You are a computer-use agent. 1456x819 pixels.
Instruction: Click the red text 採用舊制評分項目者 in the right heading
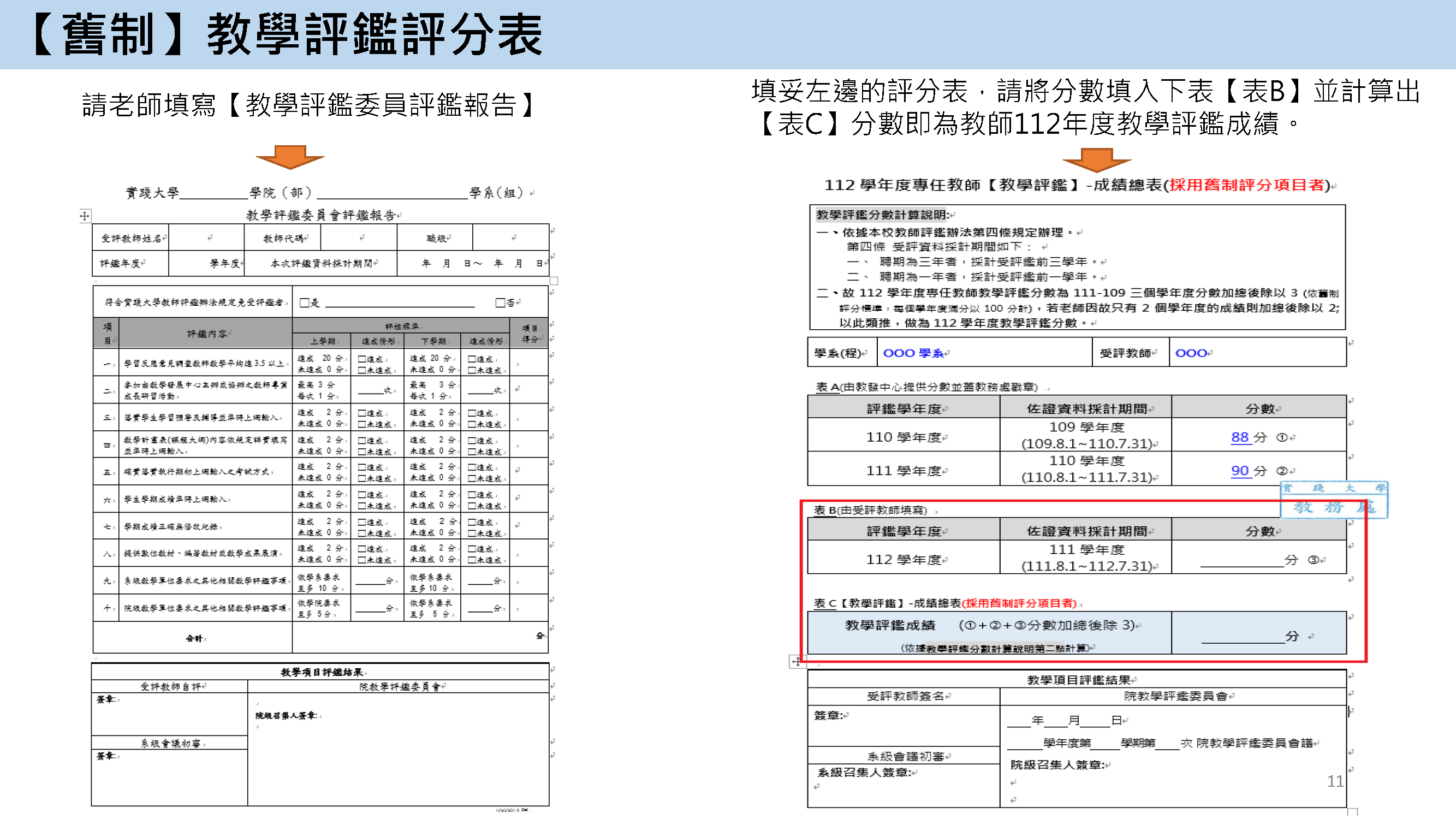[1246, 185]
